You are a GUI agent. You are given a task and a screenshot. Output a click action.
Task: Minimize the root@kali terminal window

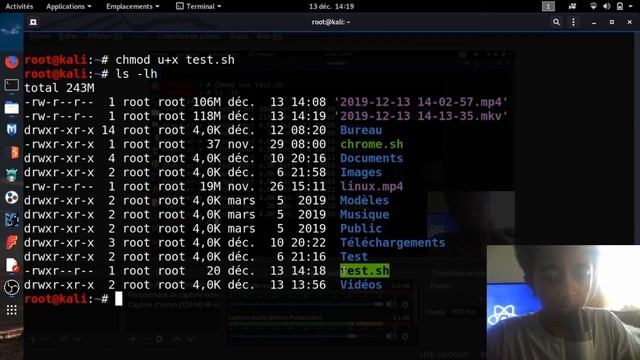pyautogui.click(x=594, y=22)
